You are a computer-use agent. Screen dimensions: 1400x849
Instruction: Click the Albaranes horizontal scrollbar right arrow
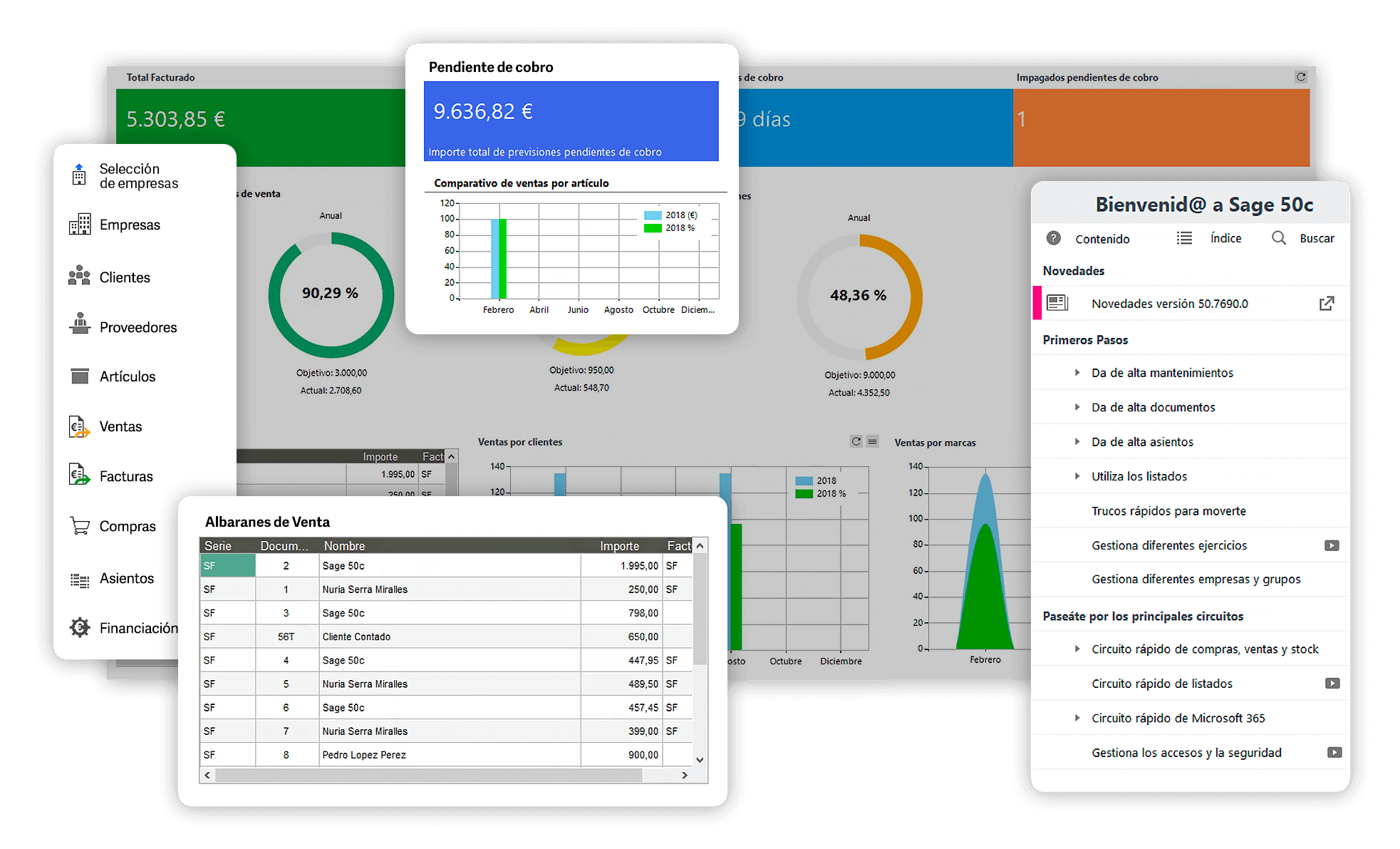coord(685,775)
